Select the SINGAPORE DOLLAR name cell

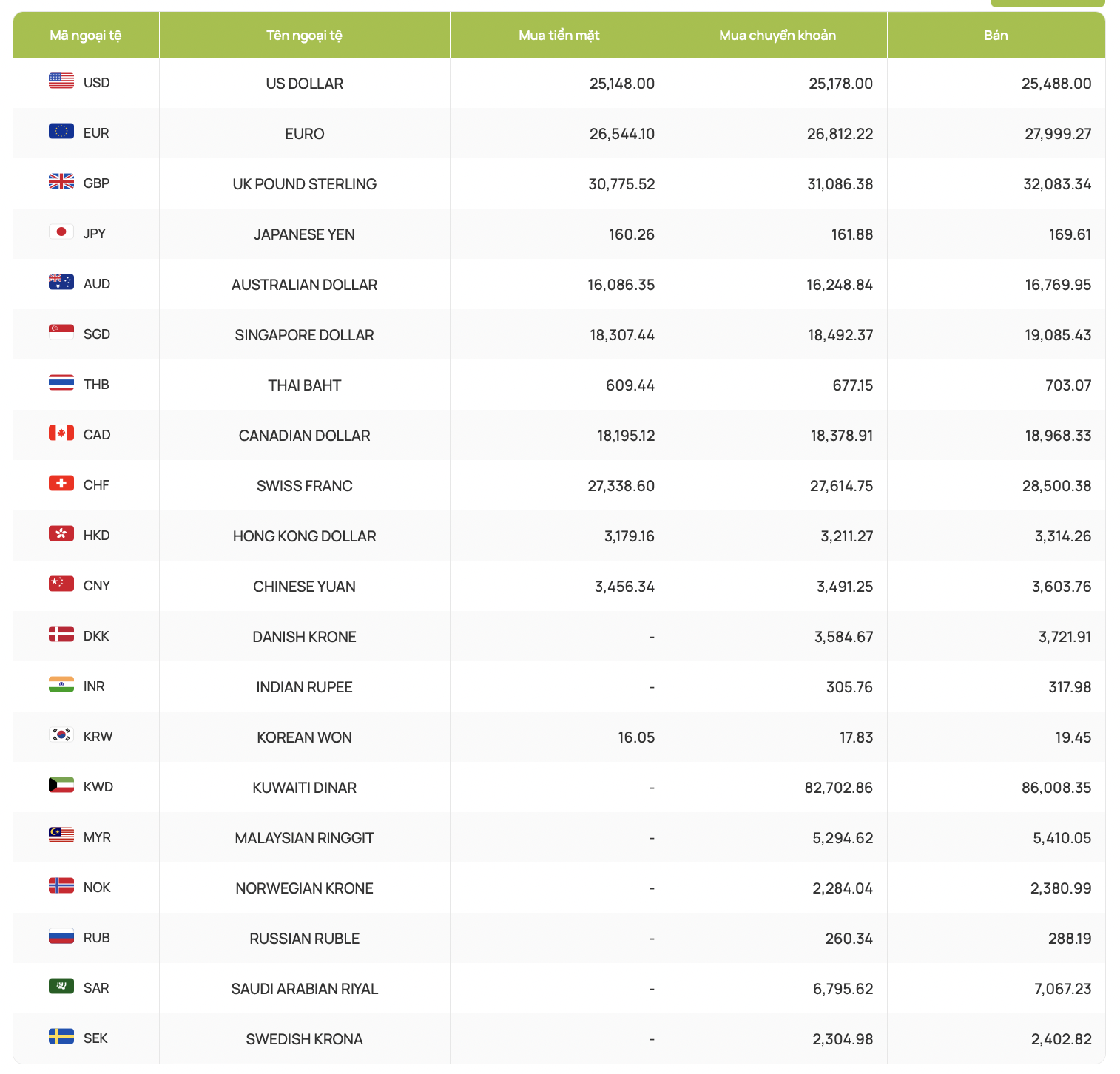click(x=305, y=335)
